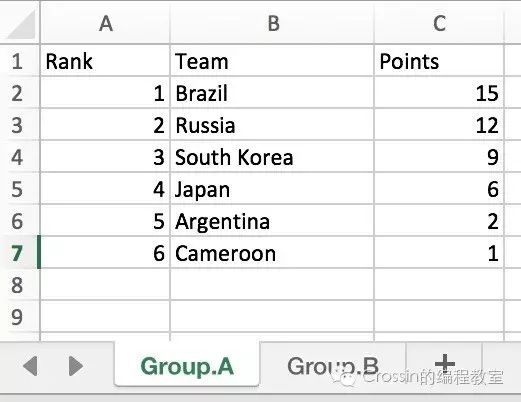Switch to the Group.B sheet tab
The image size is (521, 402).
point(333,366)
